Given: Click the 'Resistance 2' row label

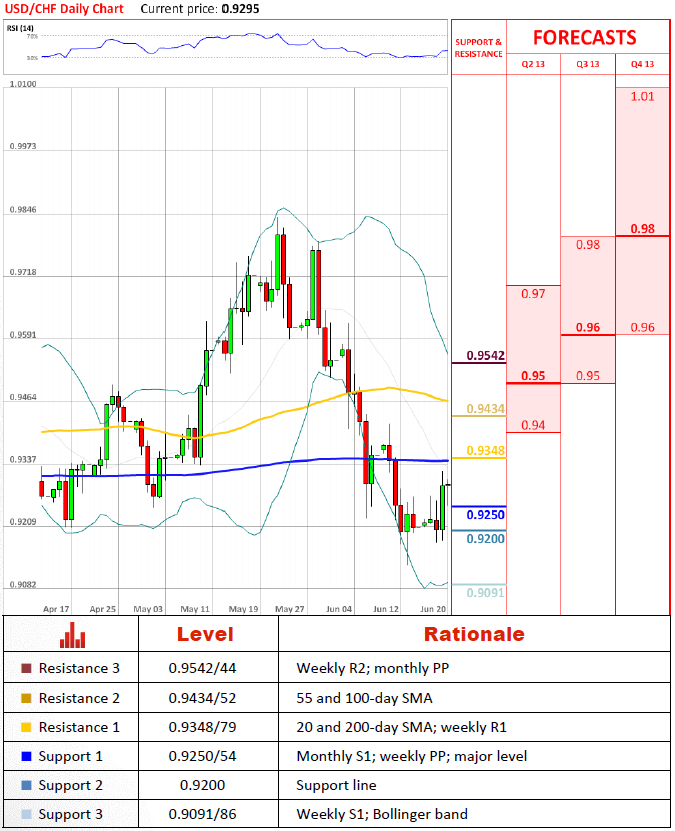Looking at the screenshot, I should [x=79, y=698].
